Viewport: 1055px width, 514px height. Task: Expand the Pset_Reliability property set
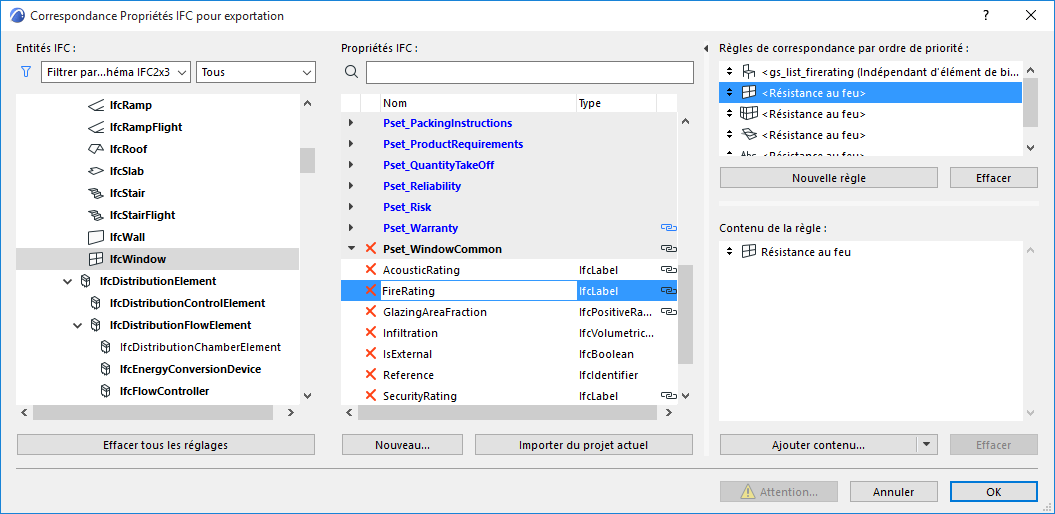(350, 186)
